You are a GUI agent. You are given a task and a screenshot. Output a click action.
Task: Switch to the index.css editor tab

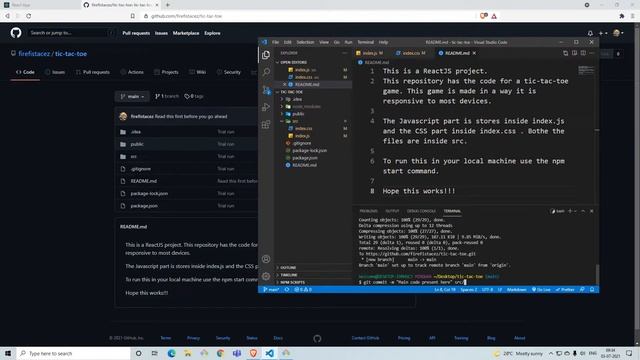(411, 53)
